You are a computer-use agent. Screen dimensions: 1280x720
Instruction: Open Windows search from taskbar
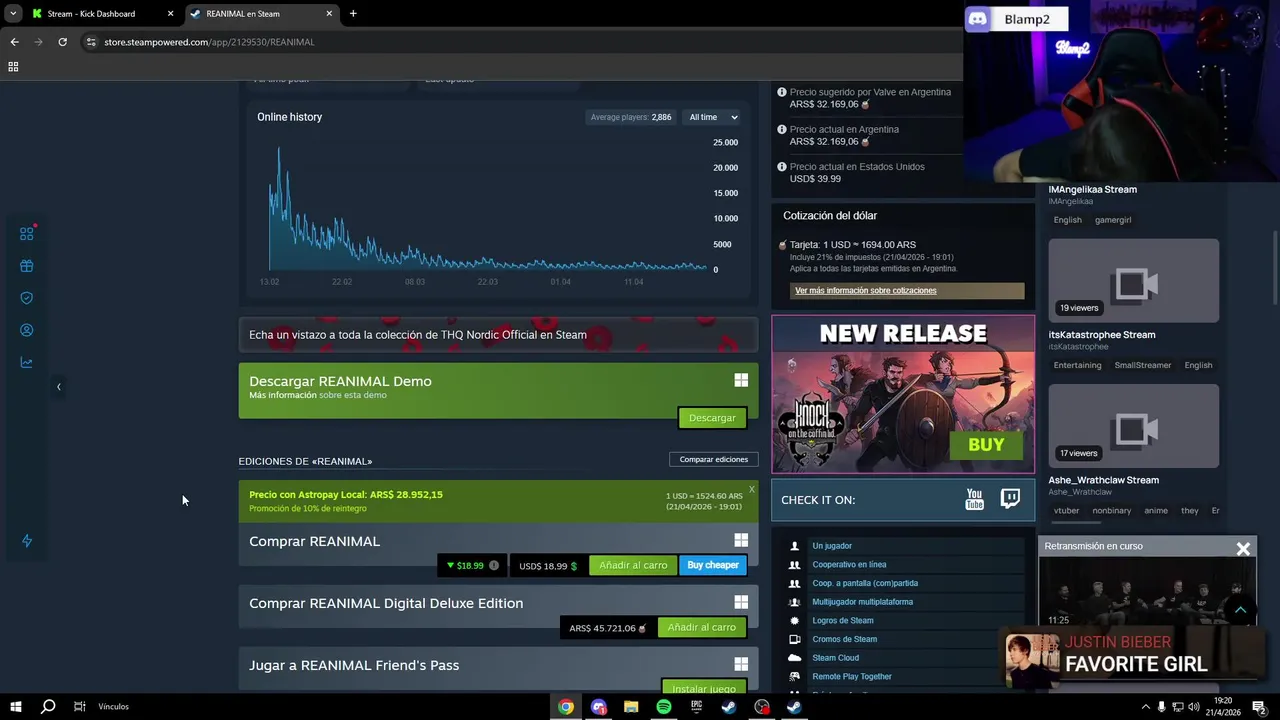click(x=47, y=707)
